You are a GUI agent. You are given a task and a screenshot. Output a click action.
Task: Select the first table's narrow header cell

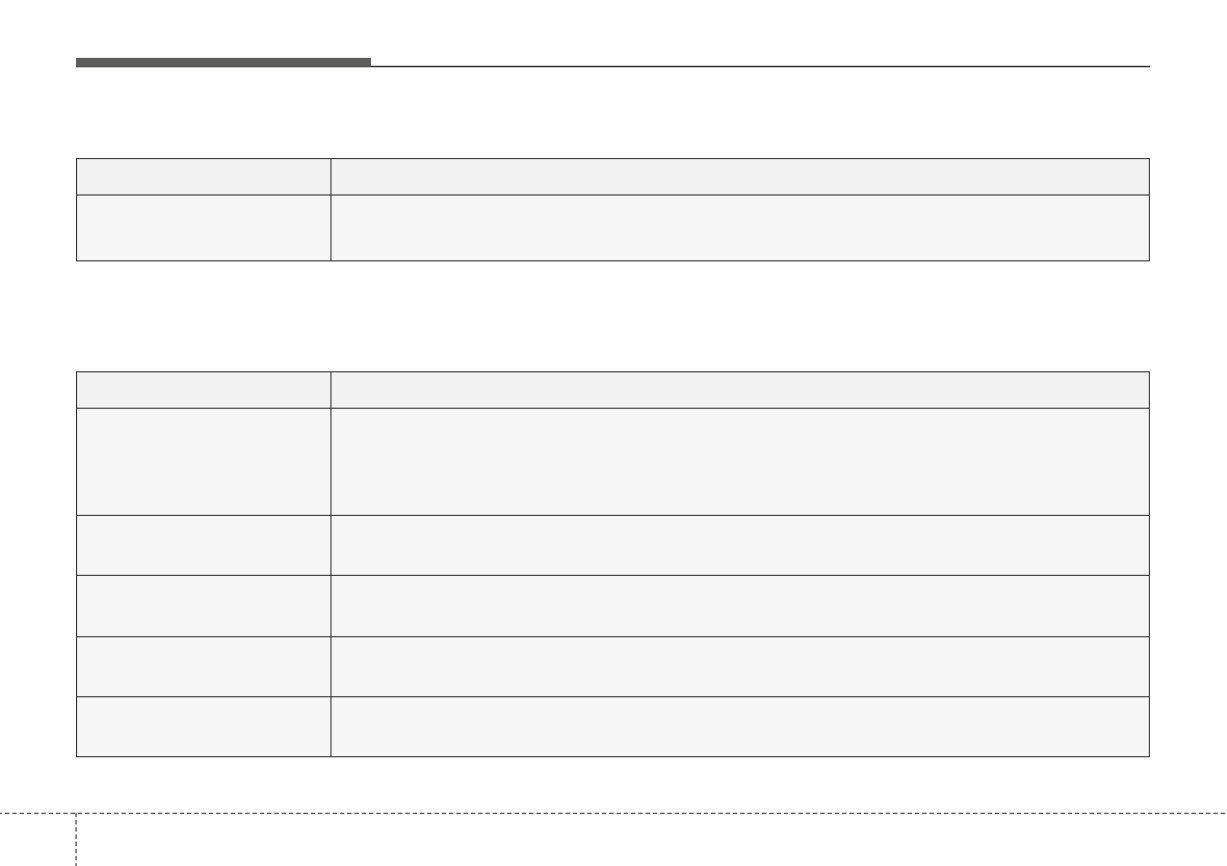203,176
